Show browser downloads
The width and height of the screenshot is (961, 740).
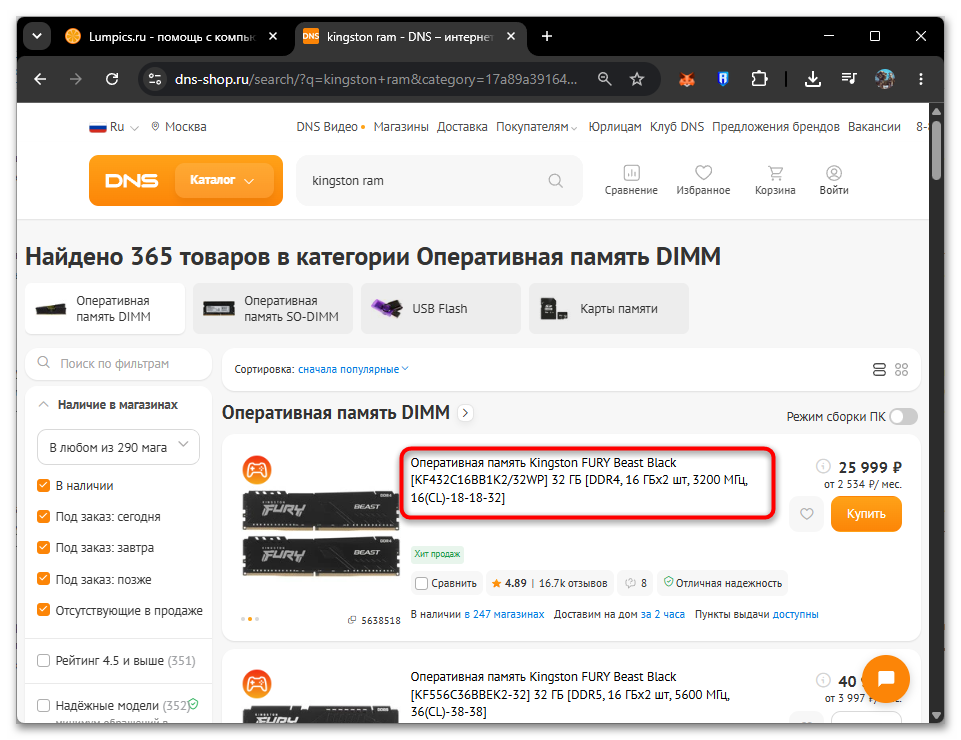(x=813, y=79)
